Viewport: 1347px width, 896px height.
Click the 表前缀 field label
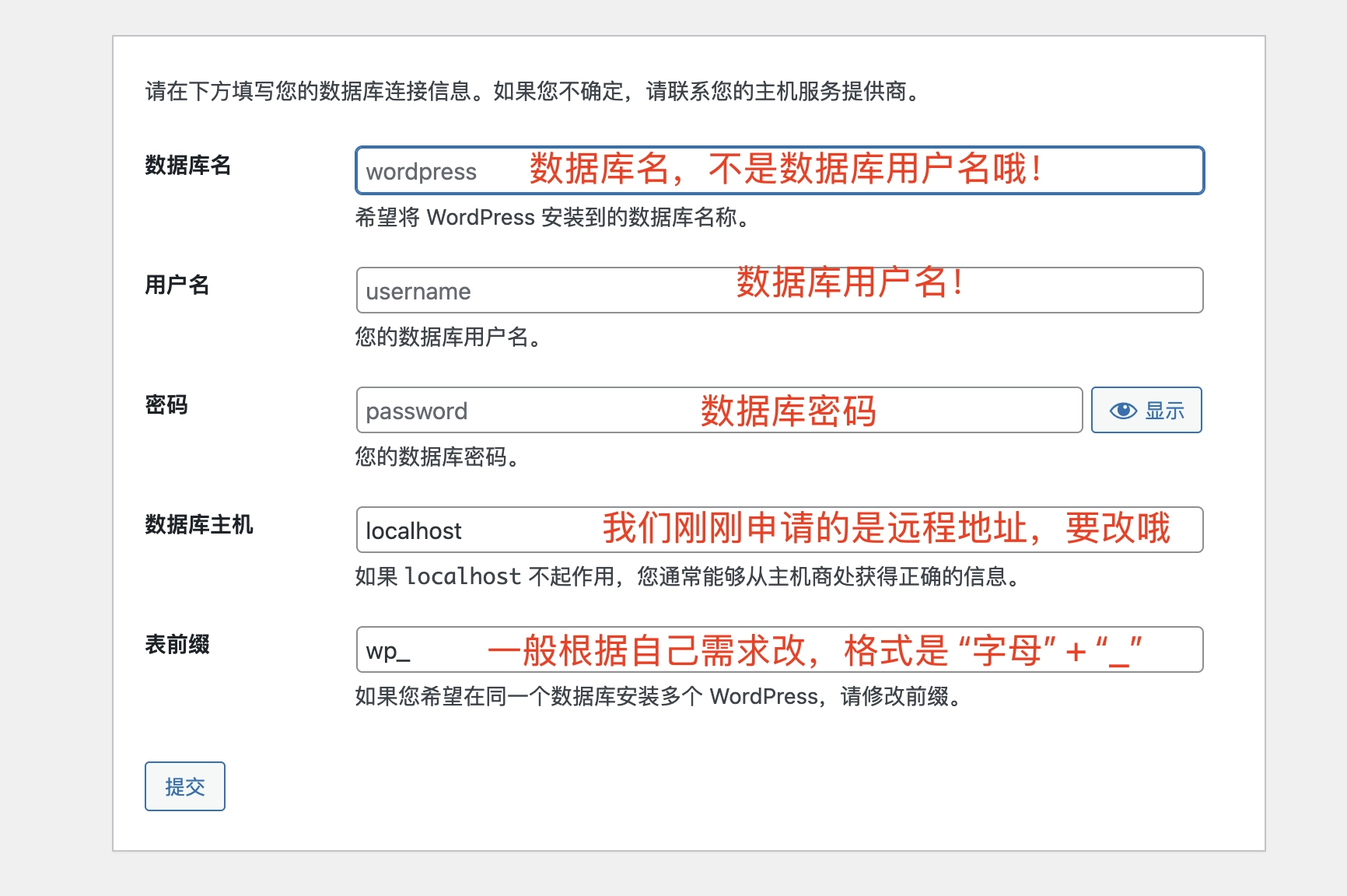click(177, 645)
